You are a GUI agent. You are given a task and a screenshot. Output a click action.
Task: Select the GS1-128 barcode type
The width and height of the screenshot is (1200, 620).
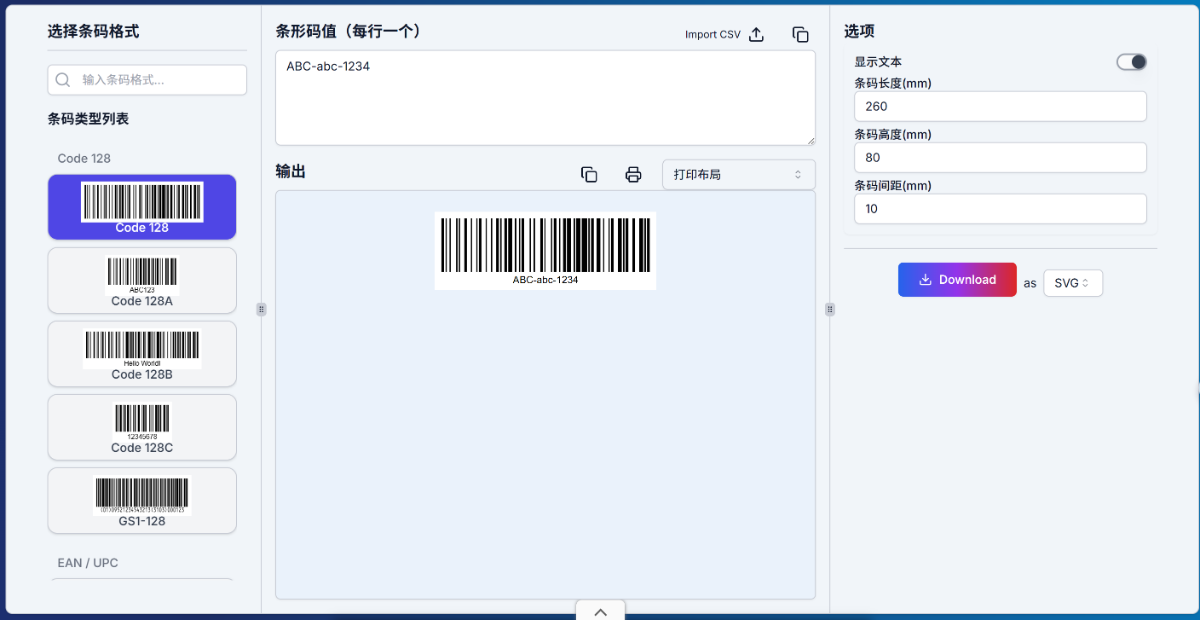142,500
